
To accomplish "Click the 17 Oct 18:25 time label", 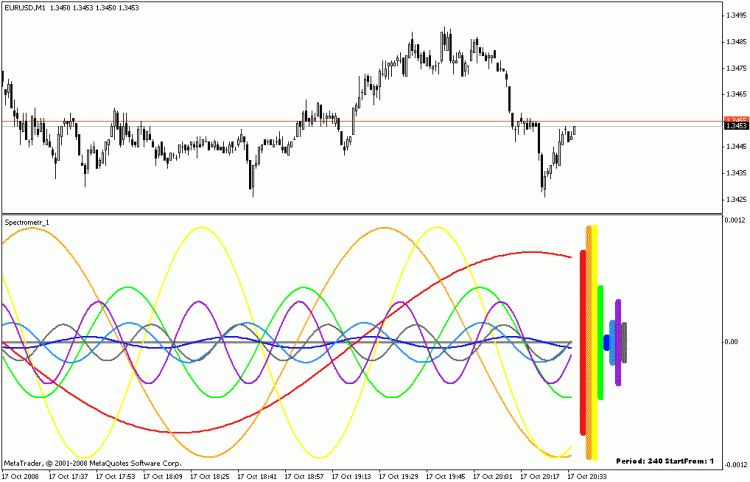I will (x=210, y=477).
